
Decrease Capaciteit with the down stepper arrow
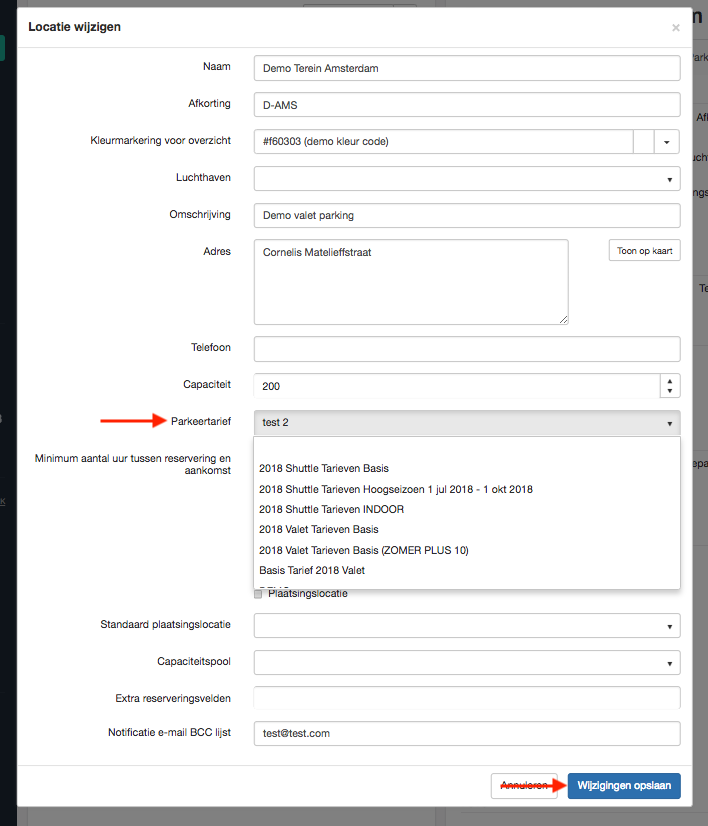coord(670,391)
